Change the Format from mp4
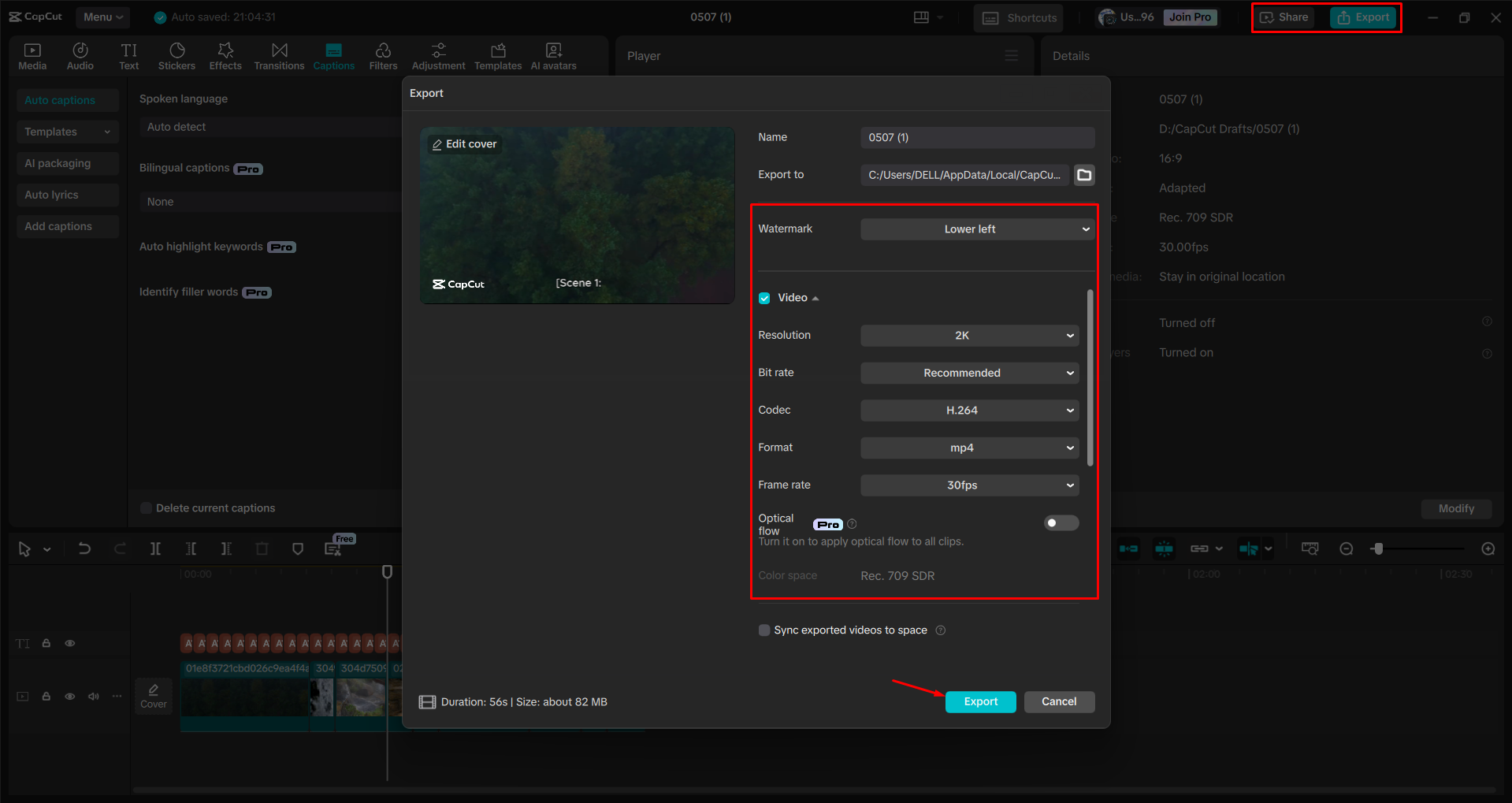The width and height of the screenshot is (1512, 803). [x=968, y=448]
